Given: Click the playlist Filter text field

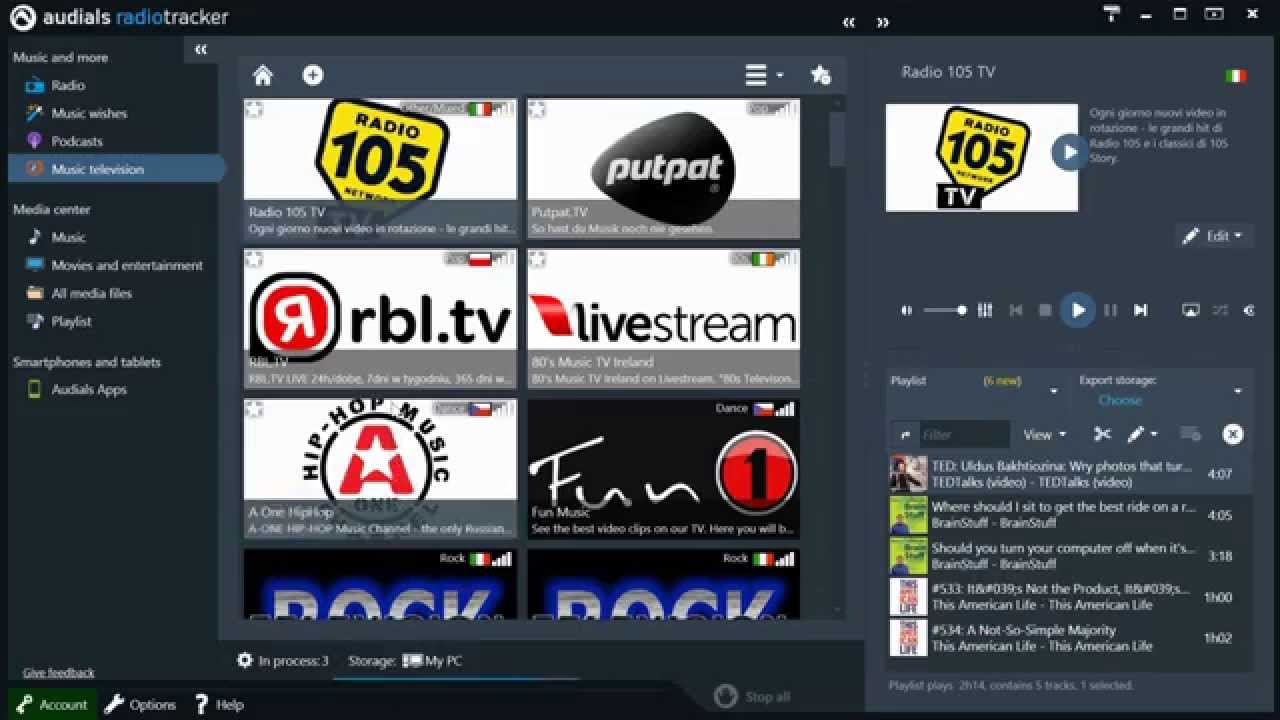Looking at the screenshot, I should pyautogui.click(x=964, y=434).
